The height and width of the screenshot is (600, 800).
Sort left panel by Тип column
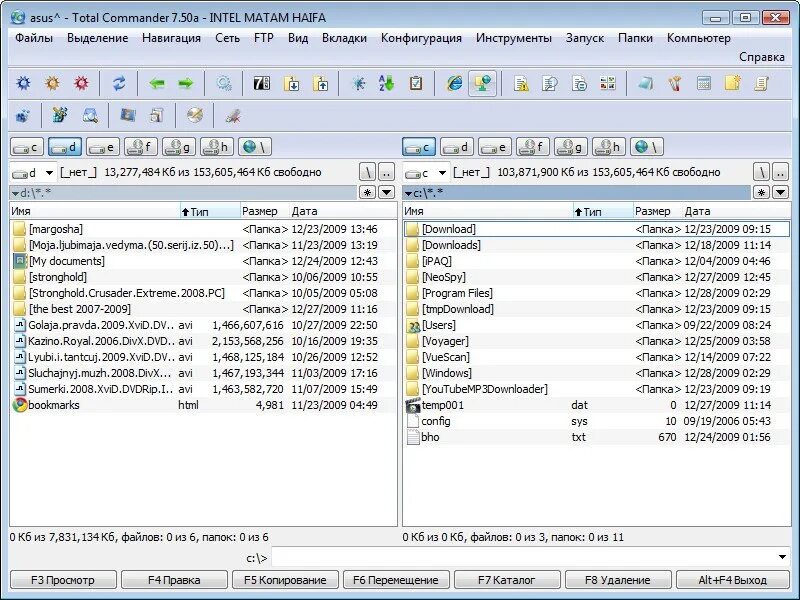coord(210,211)
